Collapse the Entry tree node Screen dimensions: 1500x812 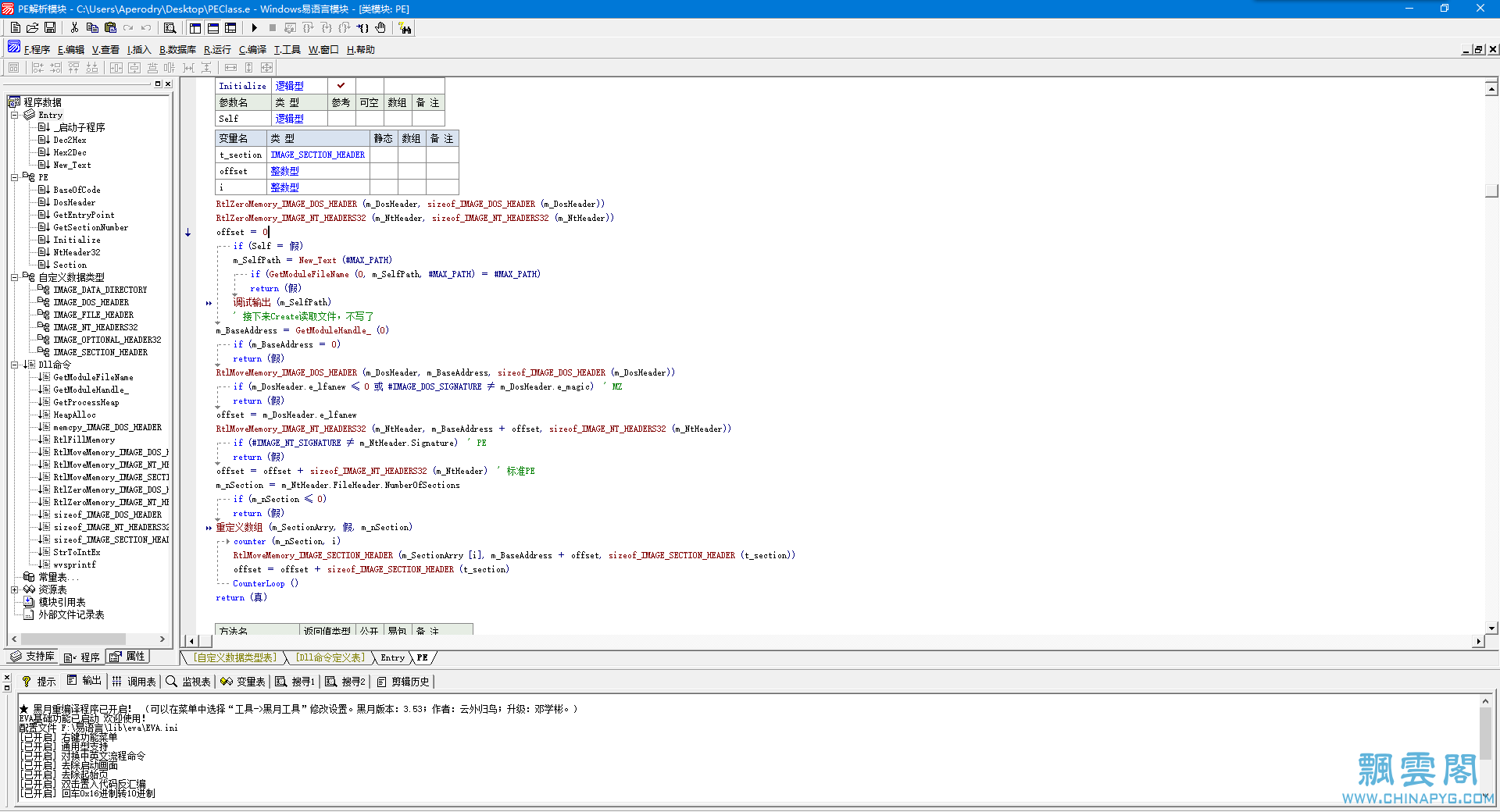click(x=14, y=115)
